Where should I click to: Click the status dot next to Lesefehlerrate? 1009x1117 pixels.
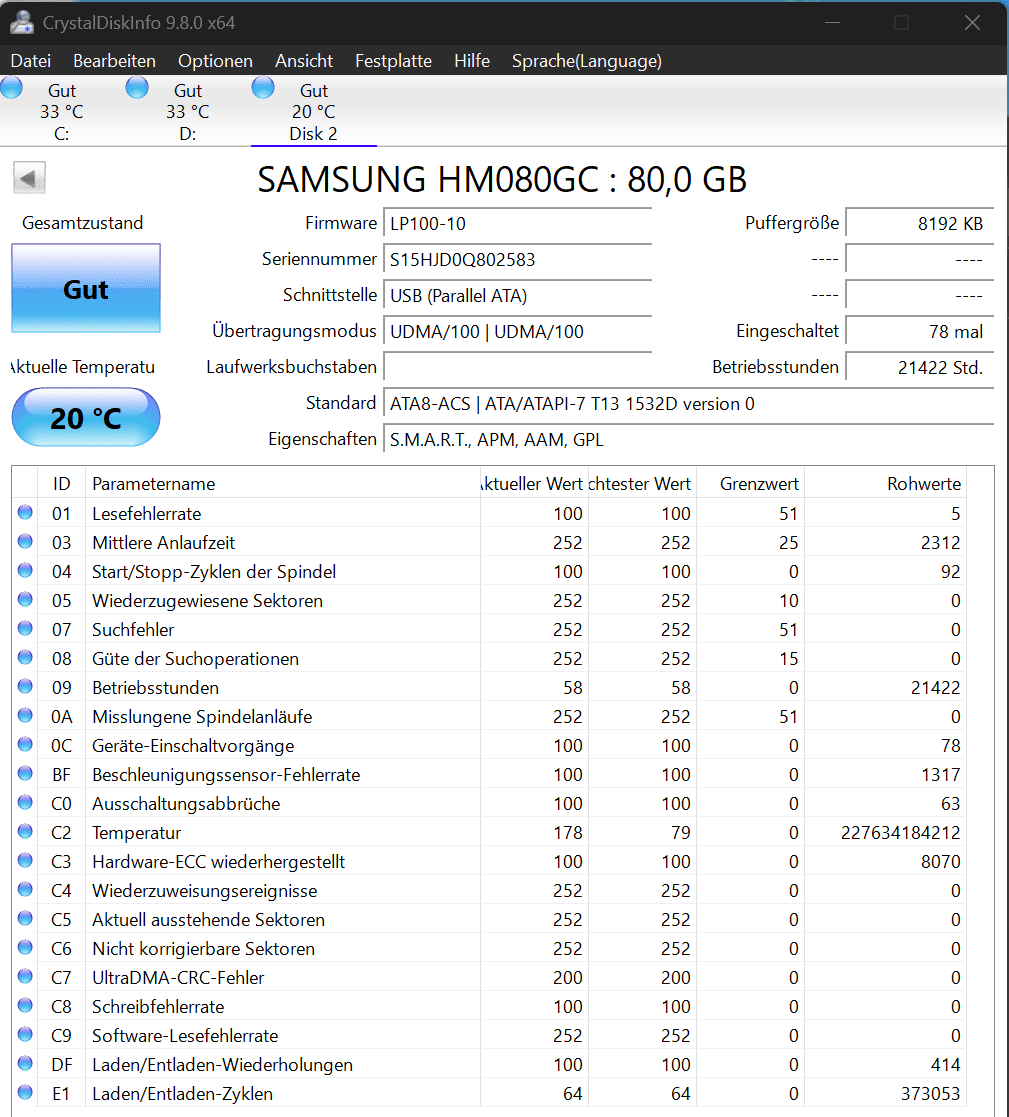pos(23,513)
